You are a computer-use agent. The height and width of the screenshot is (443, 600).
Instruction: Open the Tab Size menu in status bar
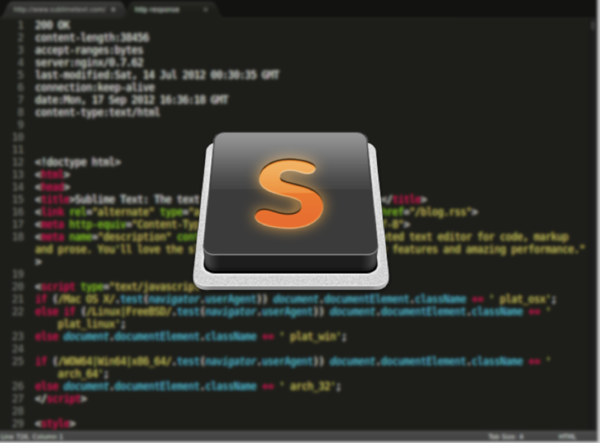(505, 436)
